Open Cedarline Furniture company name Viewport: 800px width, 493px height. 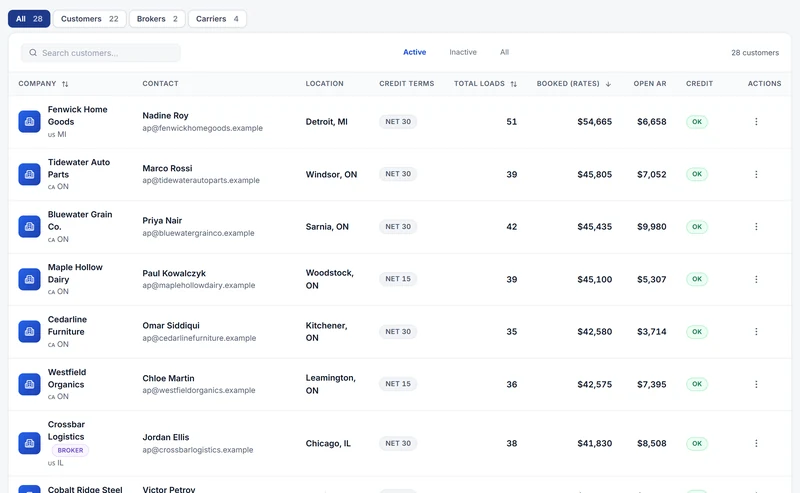click(x=67, y=326)
